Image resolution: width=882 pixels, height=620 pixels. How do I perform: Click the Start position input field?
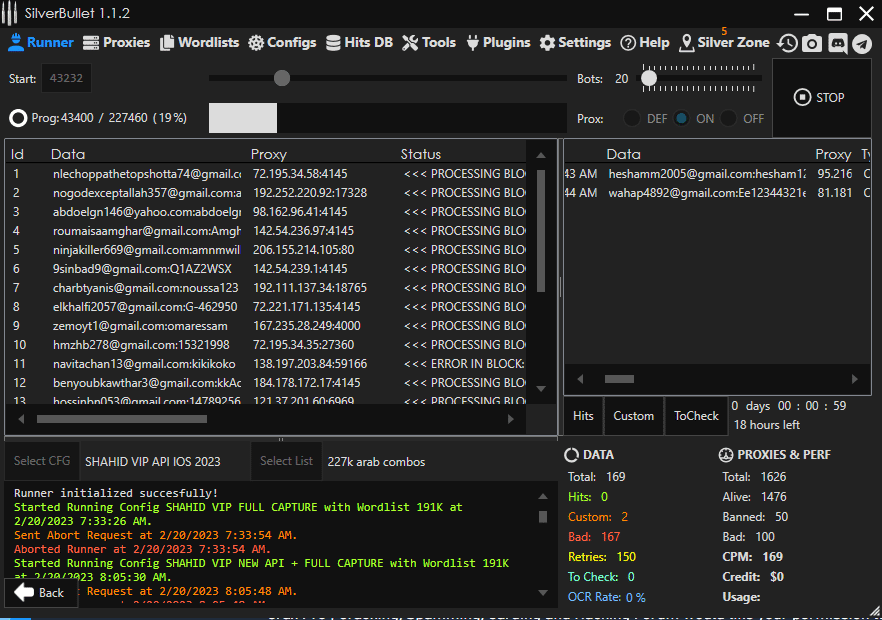66,79
